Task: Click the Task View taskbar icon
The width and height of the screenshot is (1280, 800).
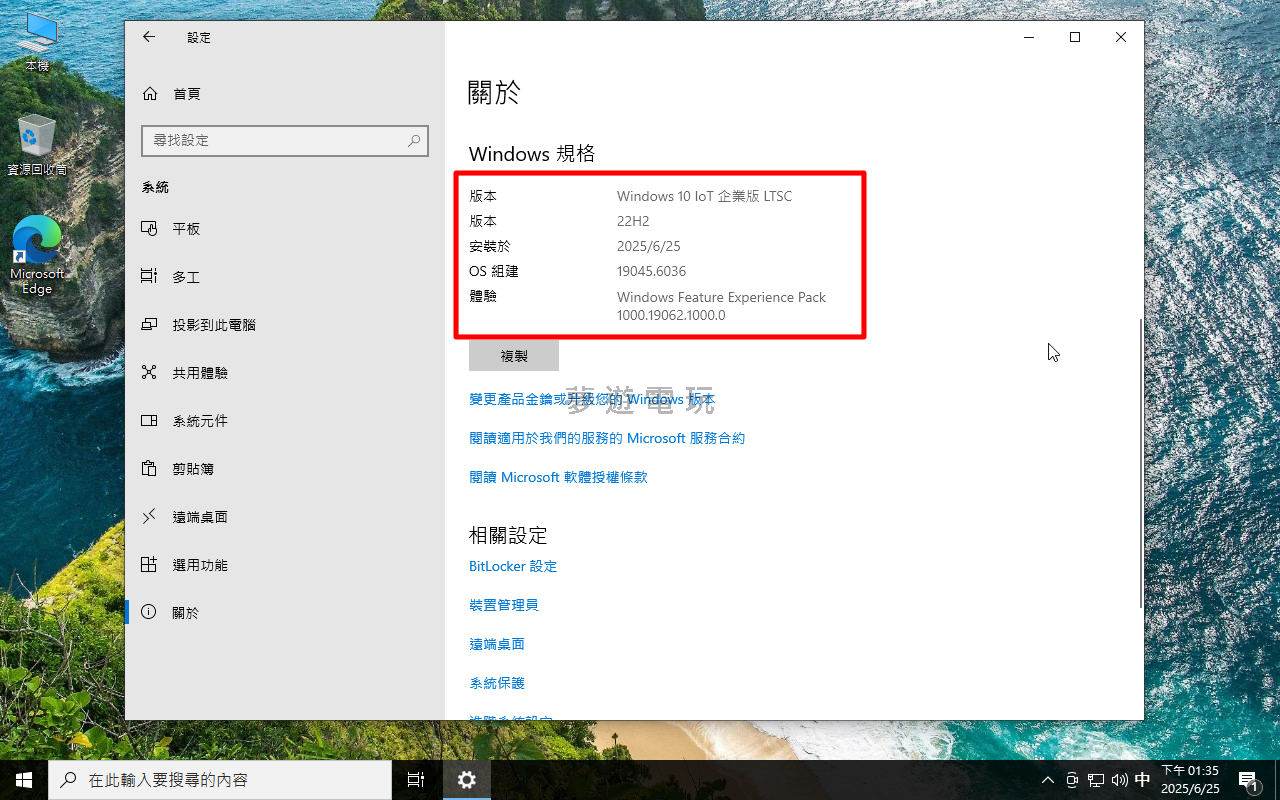Action: [x=416, y=780]
